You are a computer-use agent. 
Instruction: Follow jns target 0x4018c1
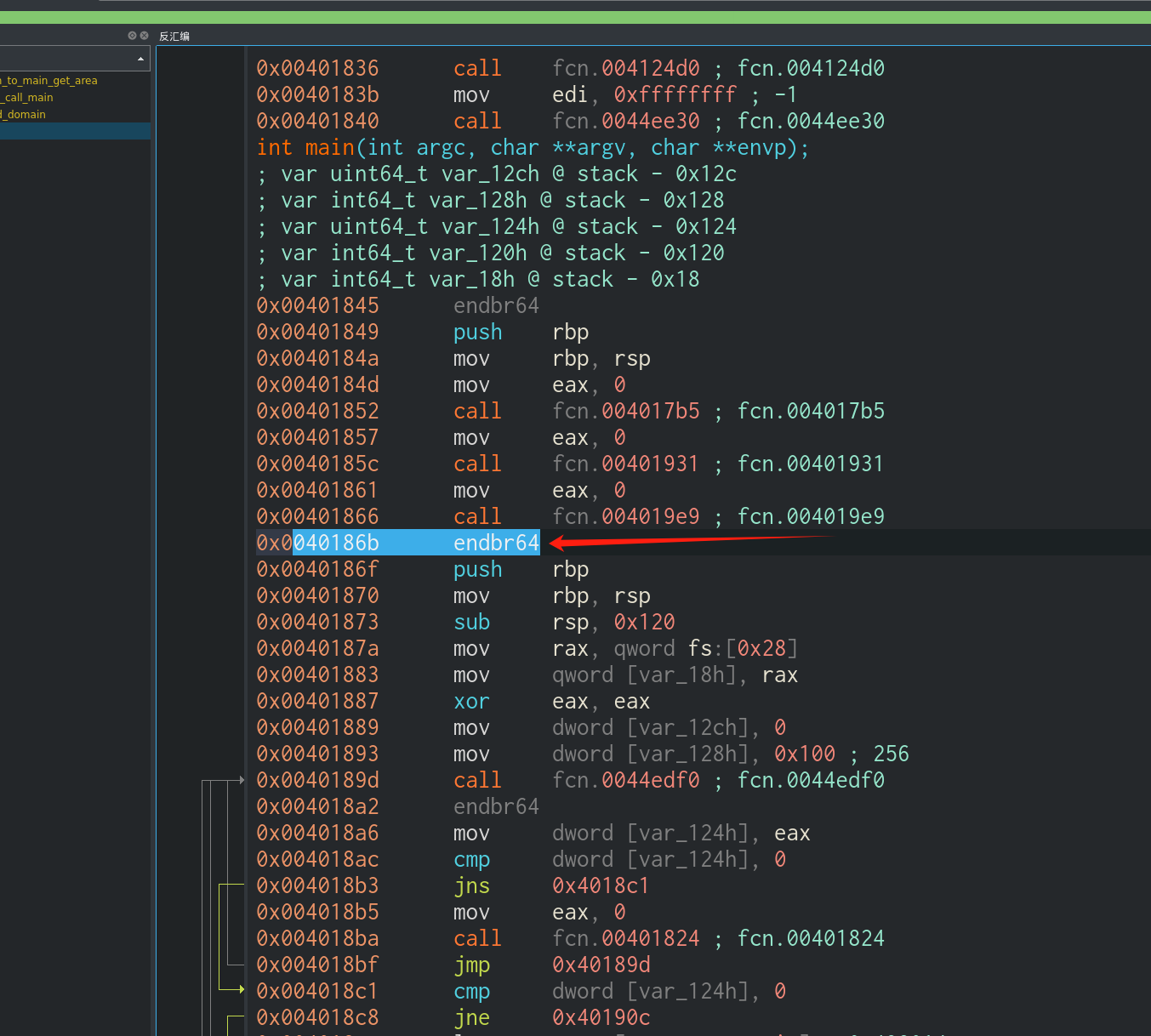(x=601, y=885)
